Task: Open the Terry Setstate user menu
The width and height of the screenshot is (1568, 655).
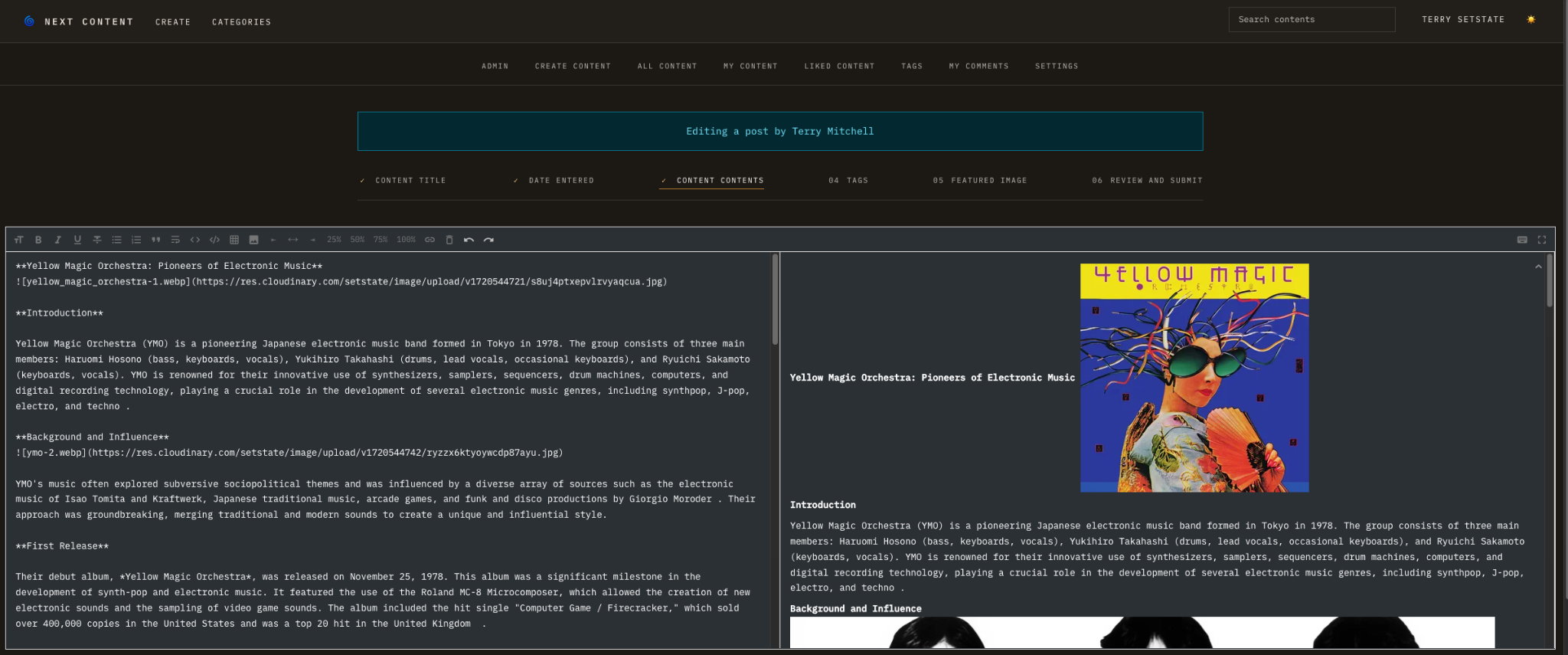Action: (1463, 20)
